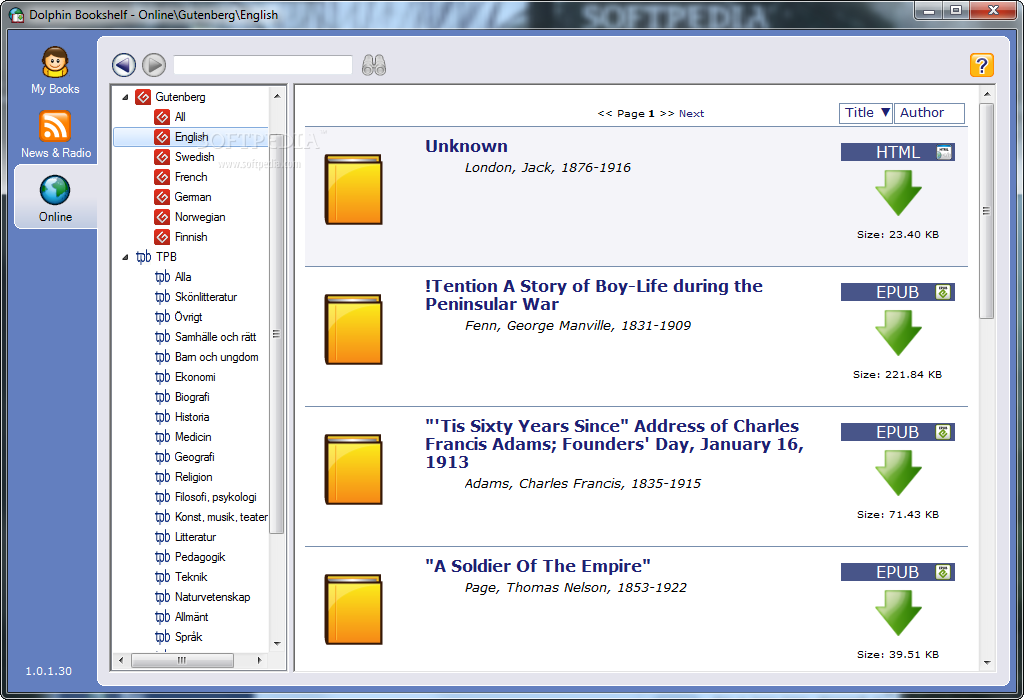The height and width of the screenshot is (700, 1024).
Task: Download Unknown book with green arrow
Action: click(x=898, y=193)
